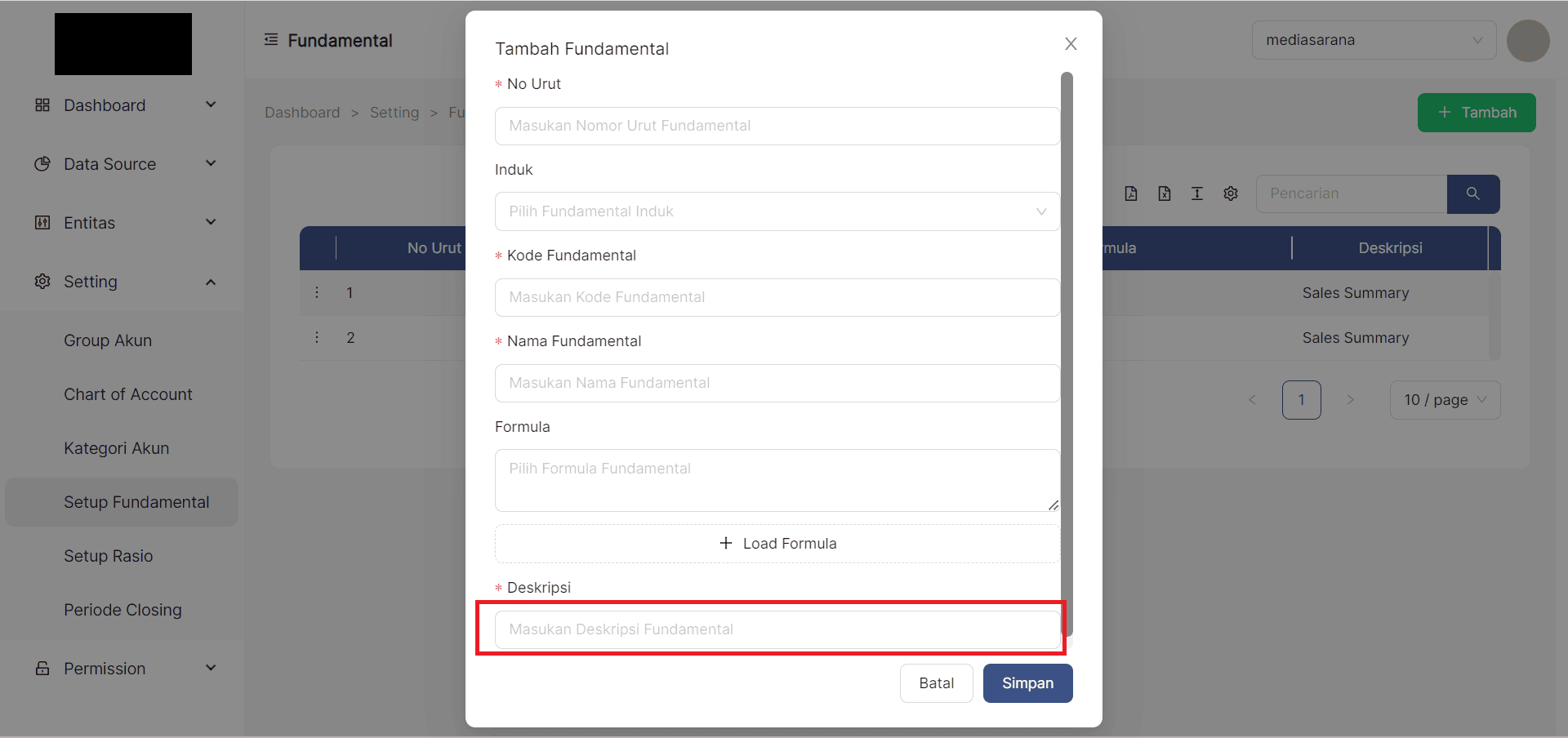Open Chart of Account menu item
The image size is (1568, 738).
(x=128, y=394)
